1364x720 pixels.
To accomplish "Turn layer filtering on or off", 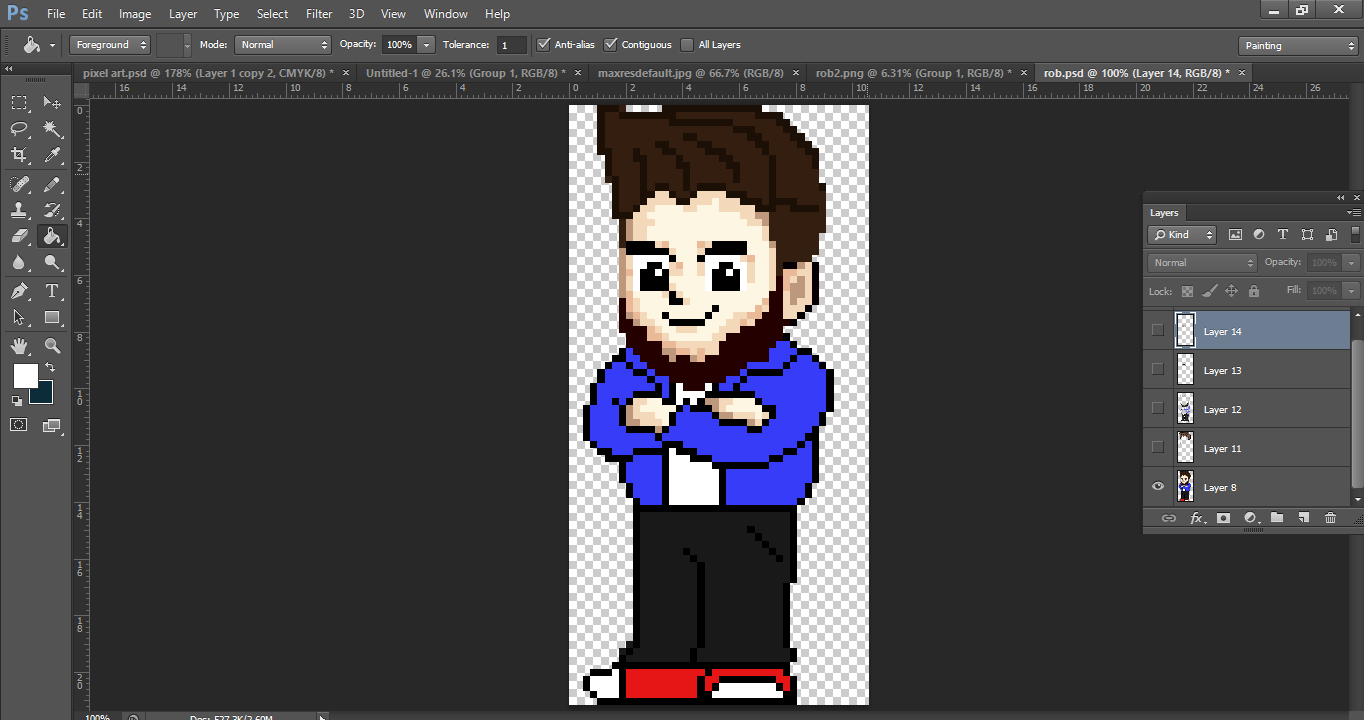I will click(x=1355, y=235).
